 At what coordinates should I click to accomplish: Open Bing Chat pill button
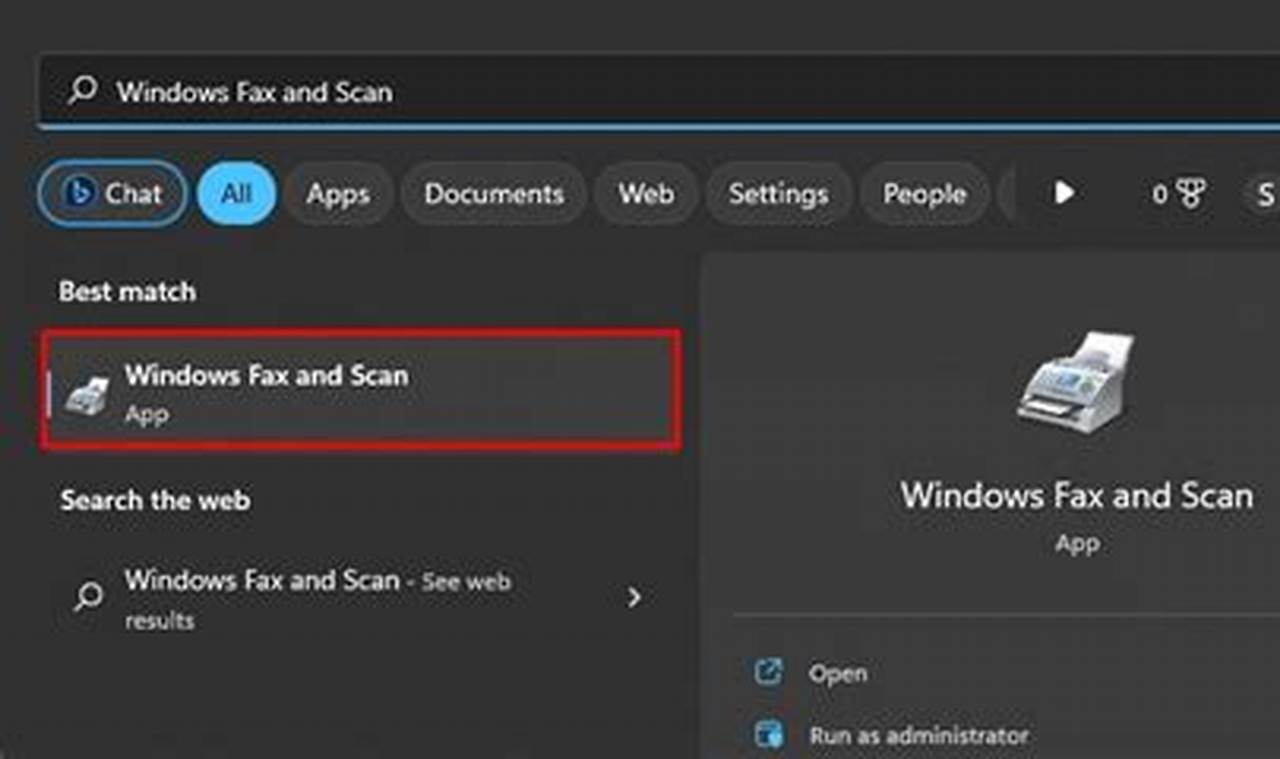click(x=113, y=194)
